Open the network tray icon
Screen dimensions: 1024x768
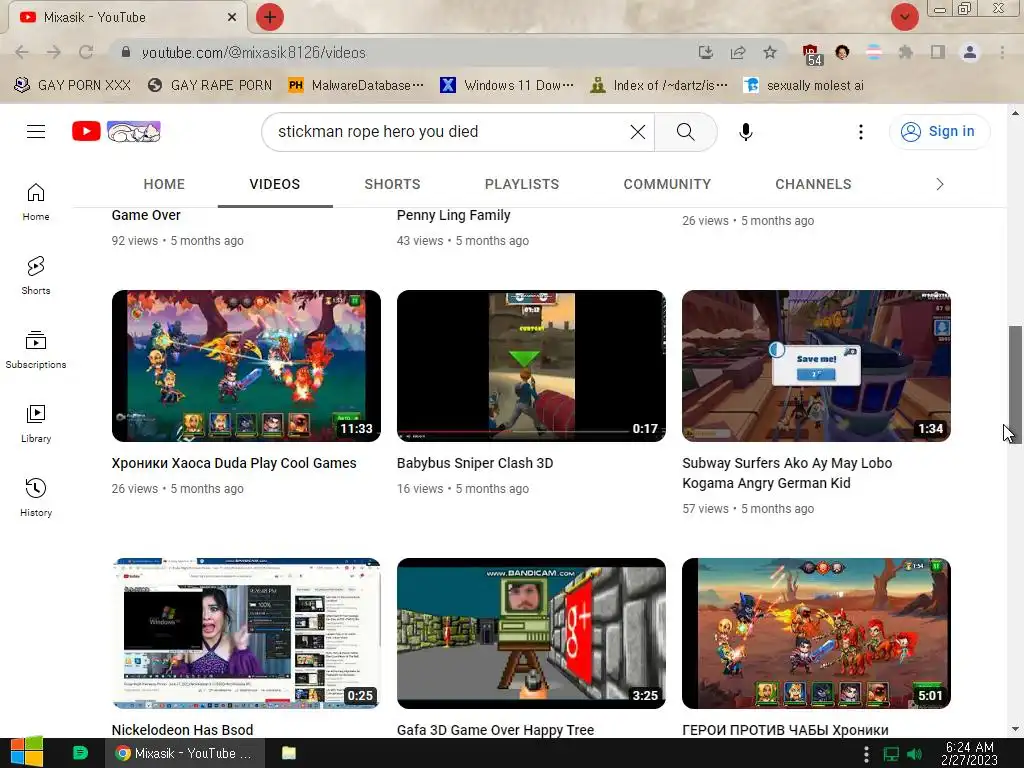pyautogui.click(x=891, y=754)
